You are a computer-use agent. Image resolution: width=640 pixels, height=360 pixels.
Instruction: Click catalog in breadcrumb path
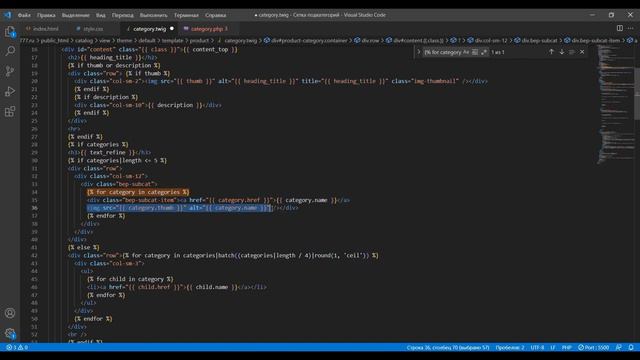[84, 40]
